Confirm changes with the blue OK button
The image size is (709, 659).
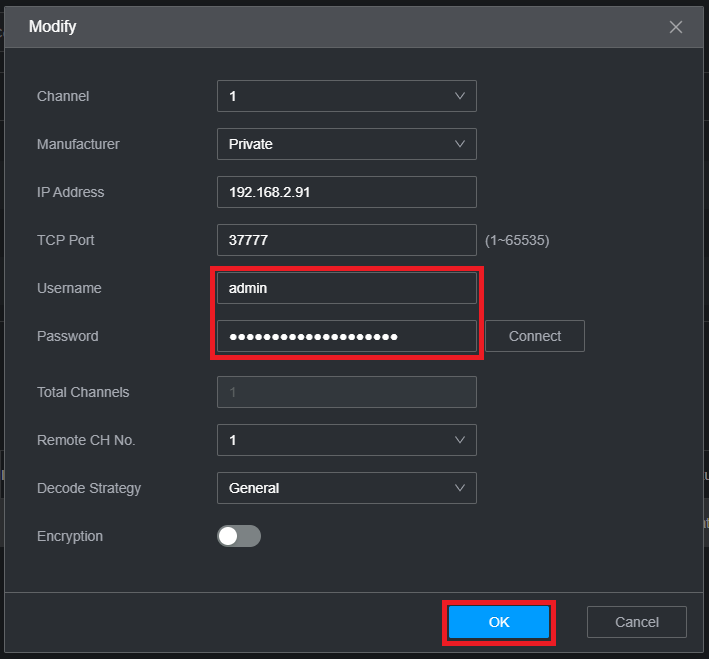[499, 622]
